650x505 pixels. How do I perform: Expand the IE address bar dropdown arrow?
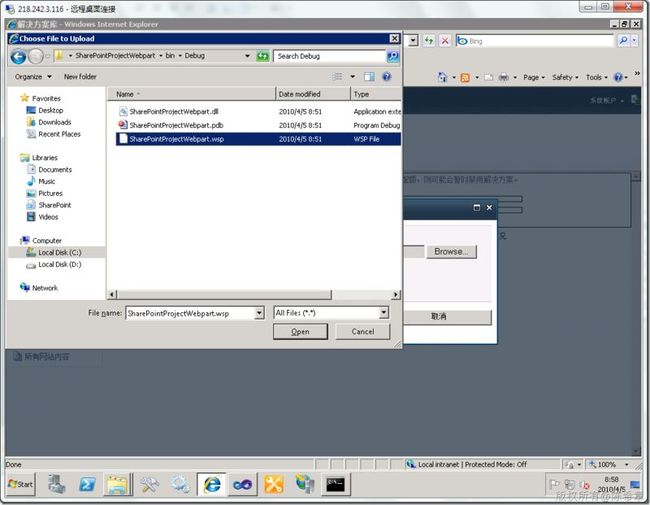(x=413, y=41)
